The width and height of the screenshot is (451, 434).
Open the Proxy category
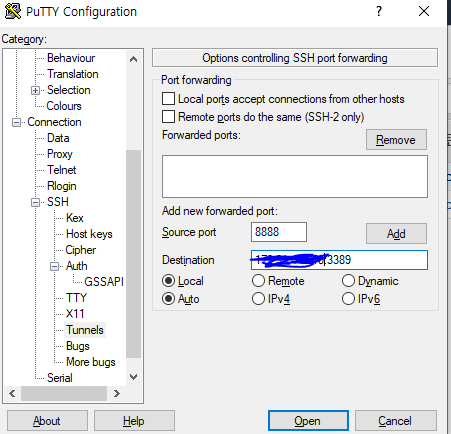60,154
